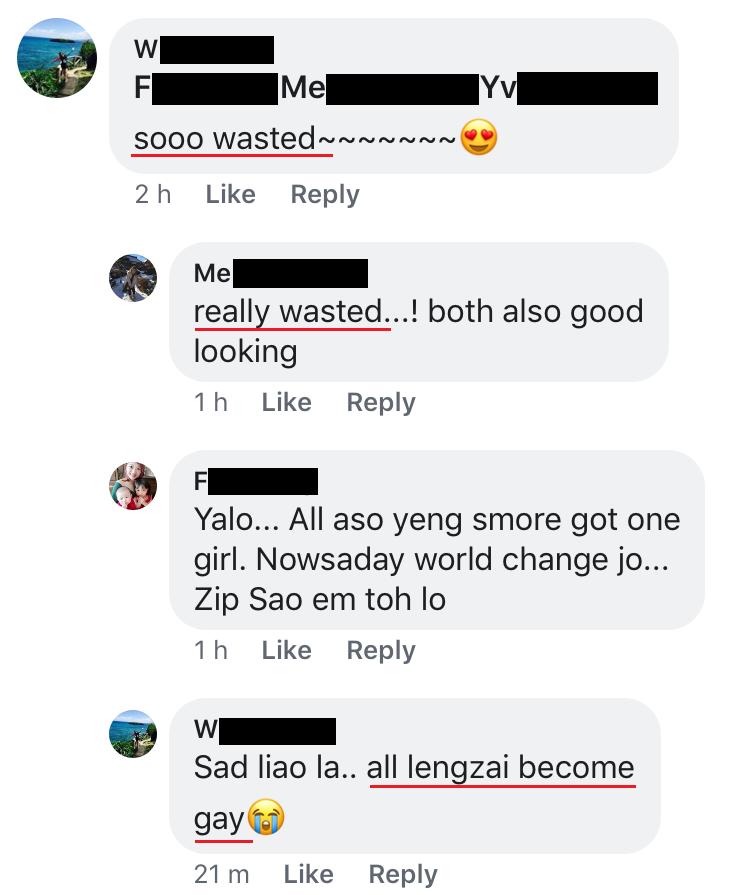
Task: Reply to the "sooo wasted" comment
Action: [x=324, y=194]
